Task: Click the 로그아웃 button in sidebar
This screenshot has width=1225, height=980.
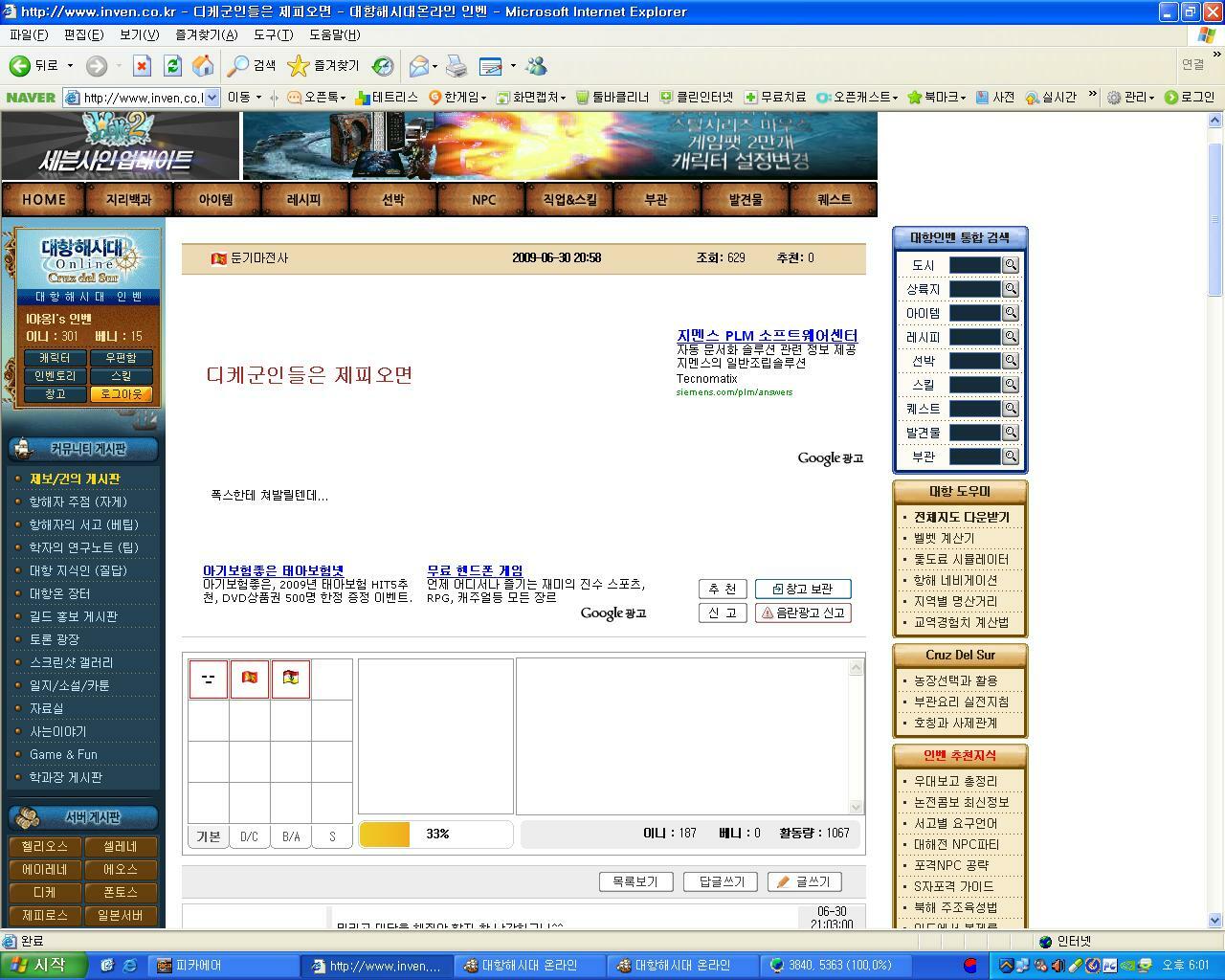Action: [x=121, y=394]
